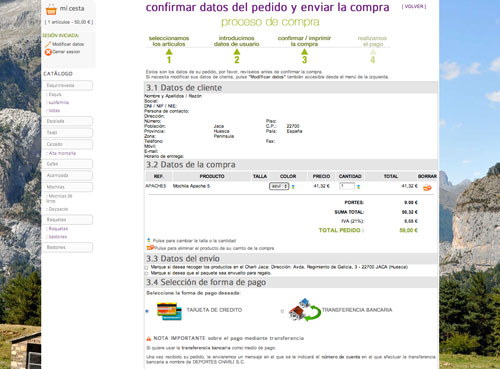Open the Mochilas catalog category

[67, 187]
